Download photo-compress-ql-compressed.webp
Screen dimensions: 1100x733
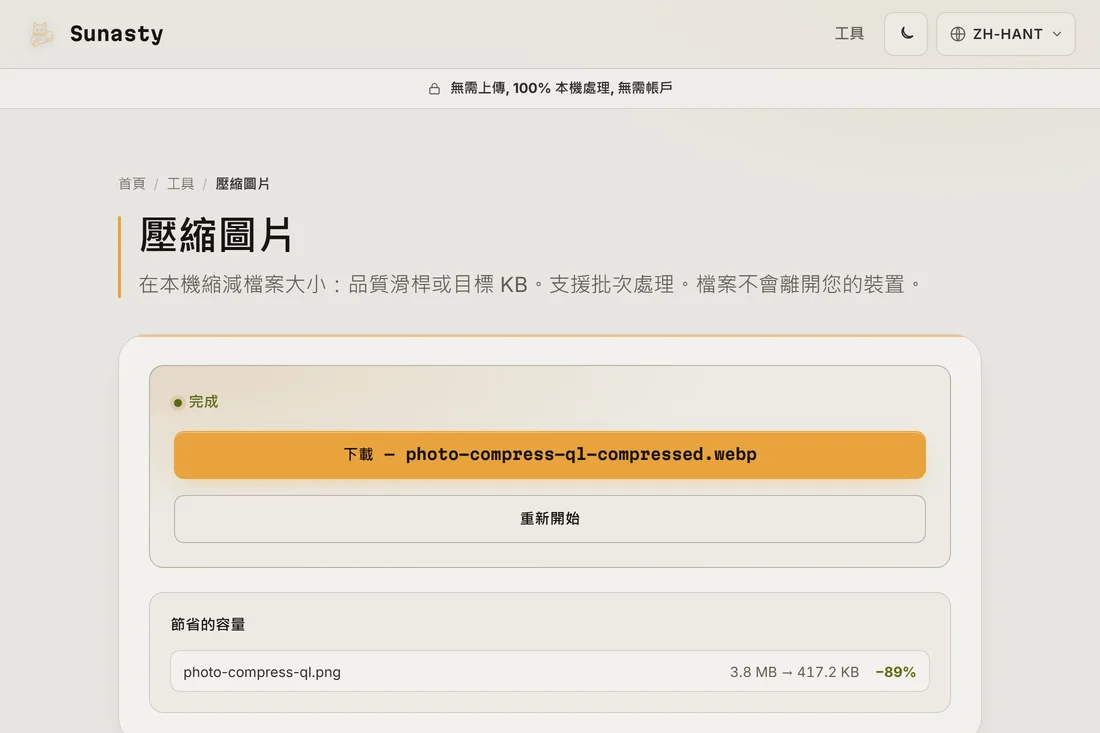tap(549, 455)
